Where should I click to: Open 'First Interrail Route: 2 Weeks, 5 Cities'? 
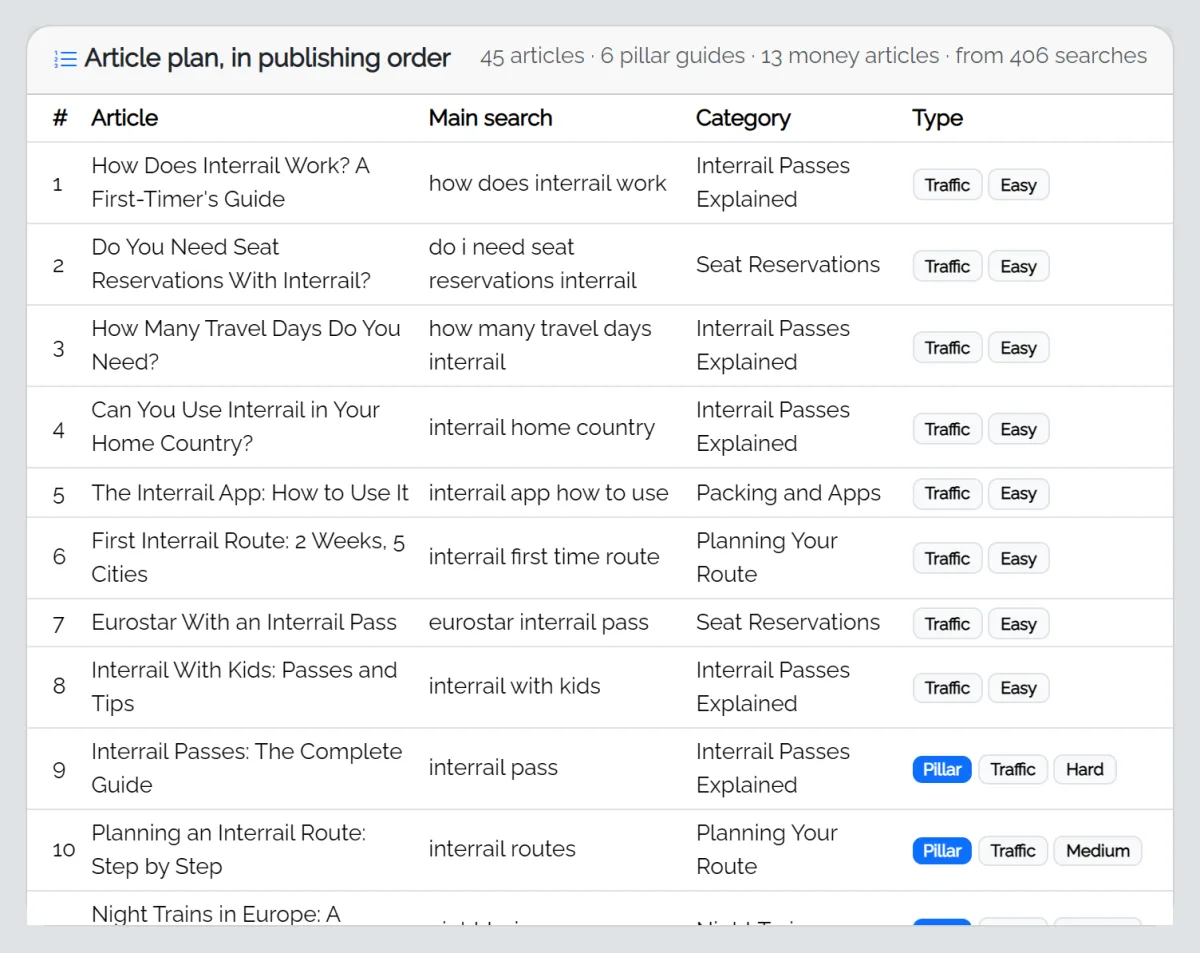(248, 558)
